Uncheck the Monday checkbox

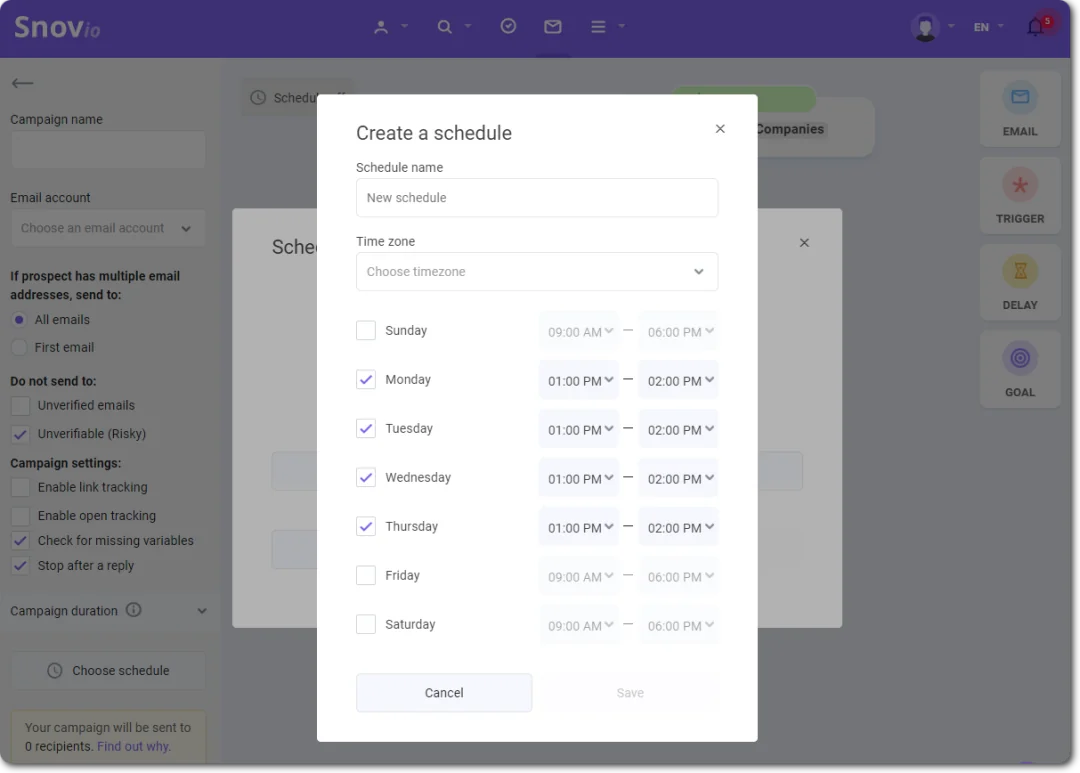click(366, 380)
